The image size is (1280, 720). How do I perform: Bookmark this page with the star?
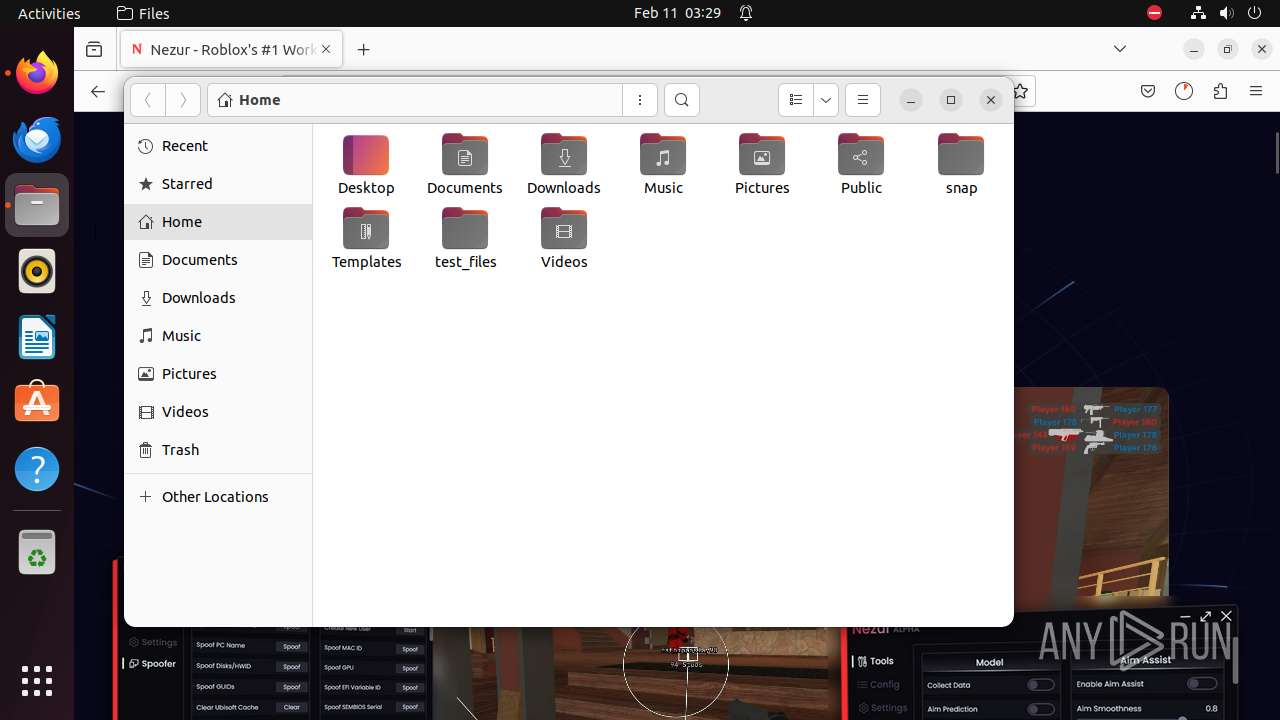click(x=1021, y=91)
